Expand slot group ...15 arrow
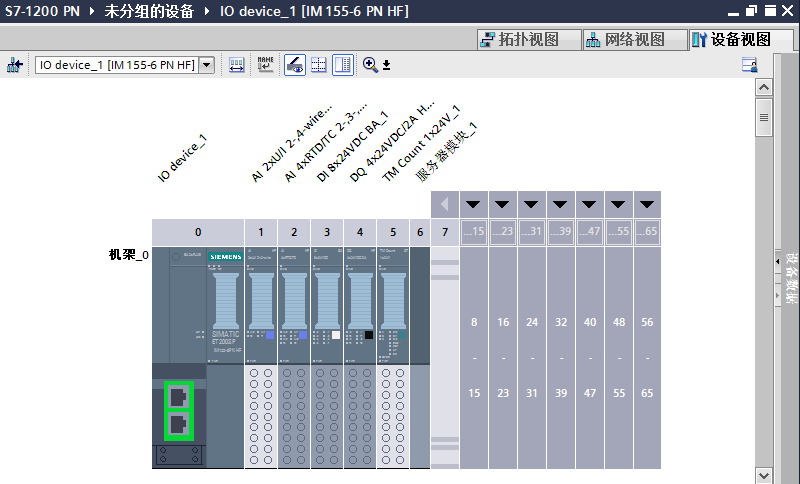Viewport: 800px width, 484px height. point(473,205)
